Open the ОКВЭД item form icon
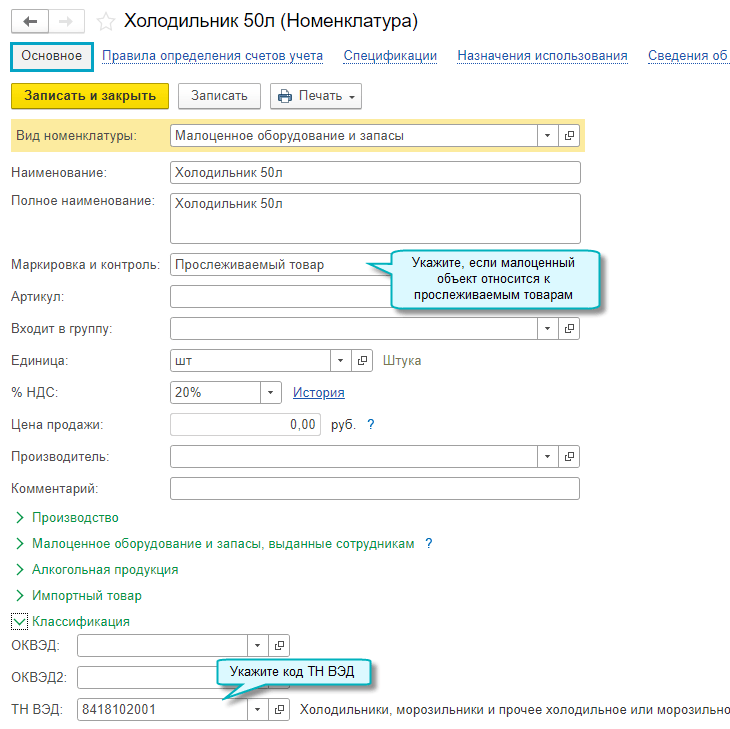Viewport: 730px width, 729px height. (279, 645)
